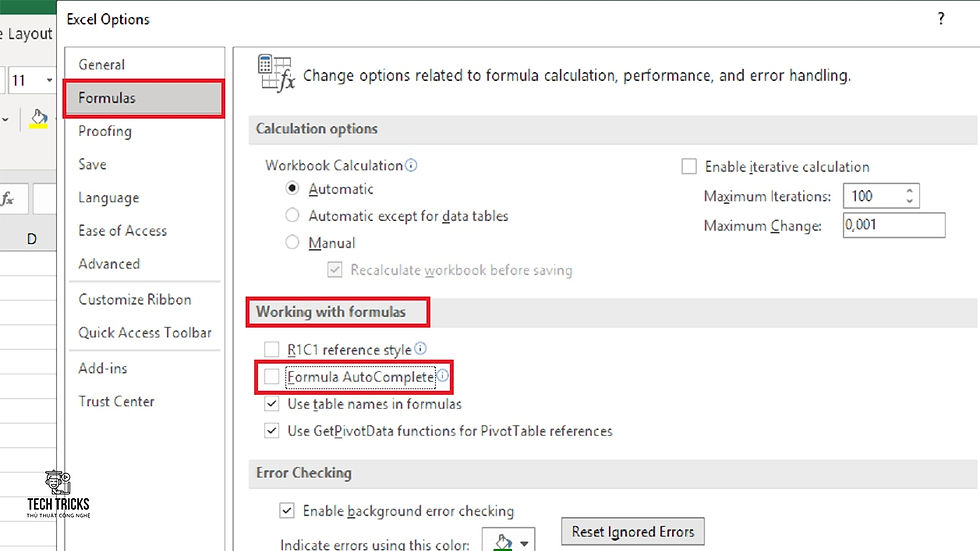Enable Formula AutoComplete checkbox
Viewport: 980px width, 551px height.
271,376
